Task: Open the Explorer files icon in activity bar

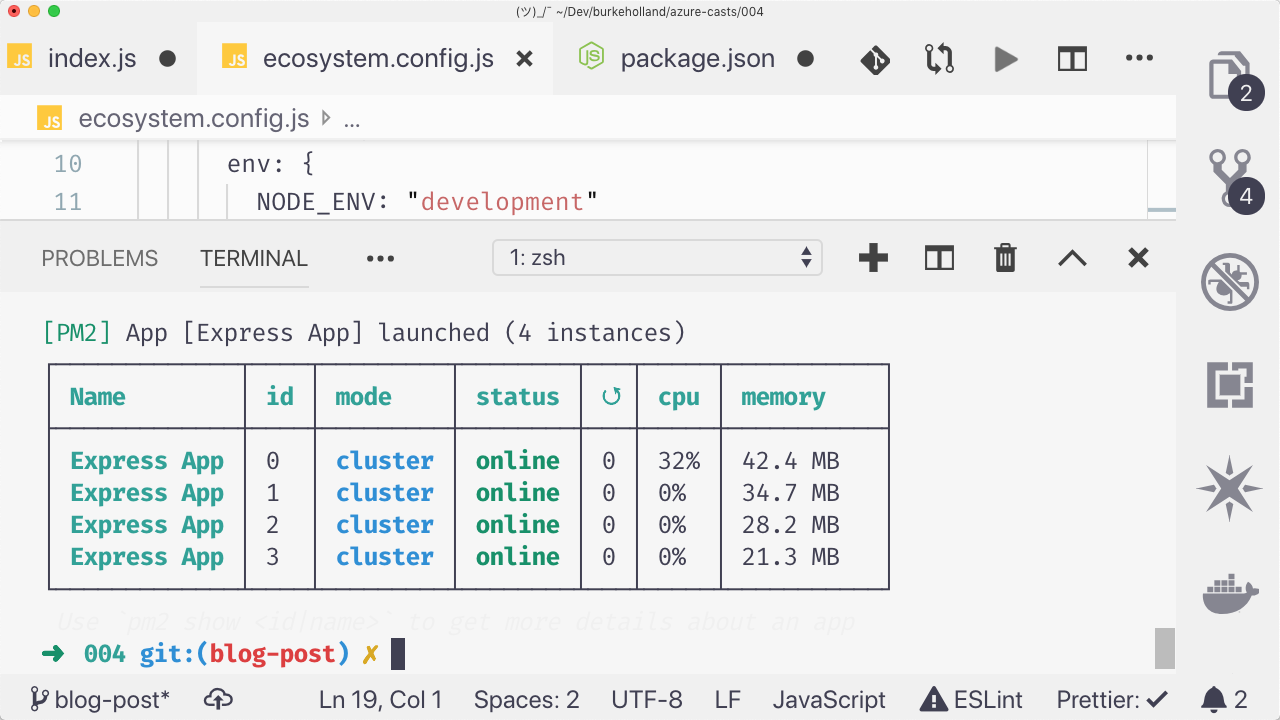Action: click(x=1228, y=75)
